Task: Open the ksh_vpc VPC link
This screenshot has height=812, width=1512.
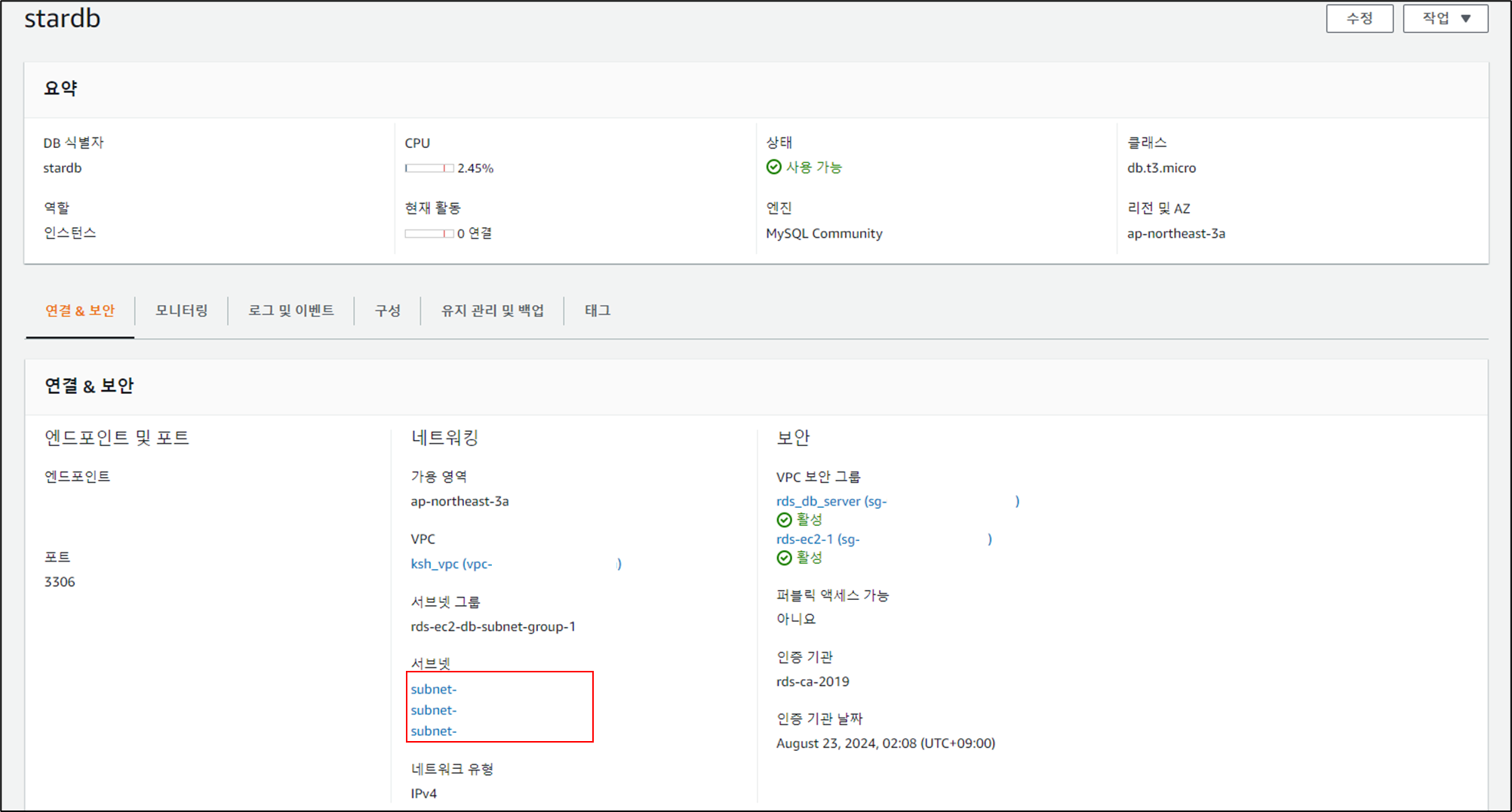Action: [516, 564]
